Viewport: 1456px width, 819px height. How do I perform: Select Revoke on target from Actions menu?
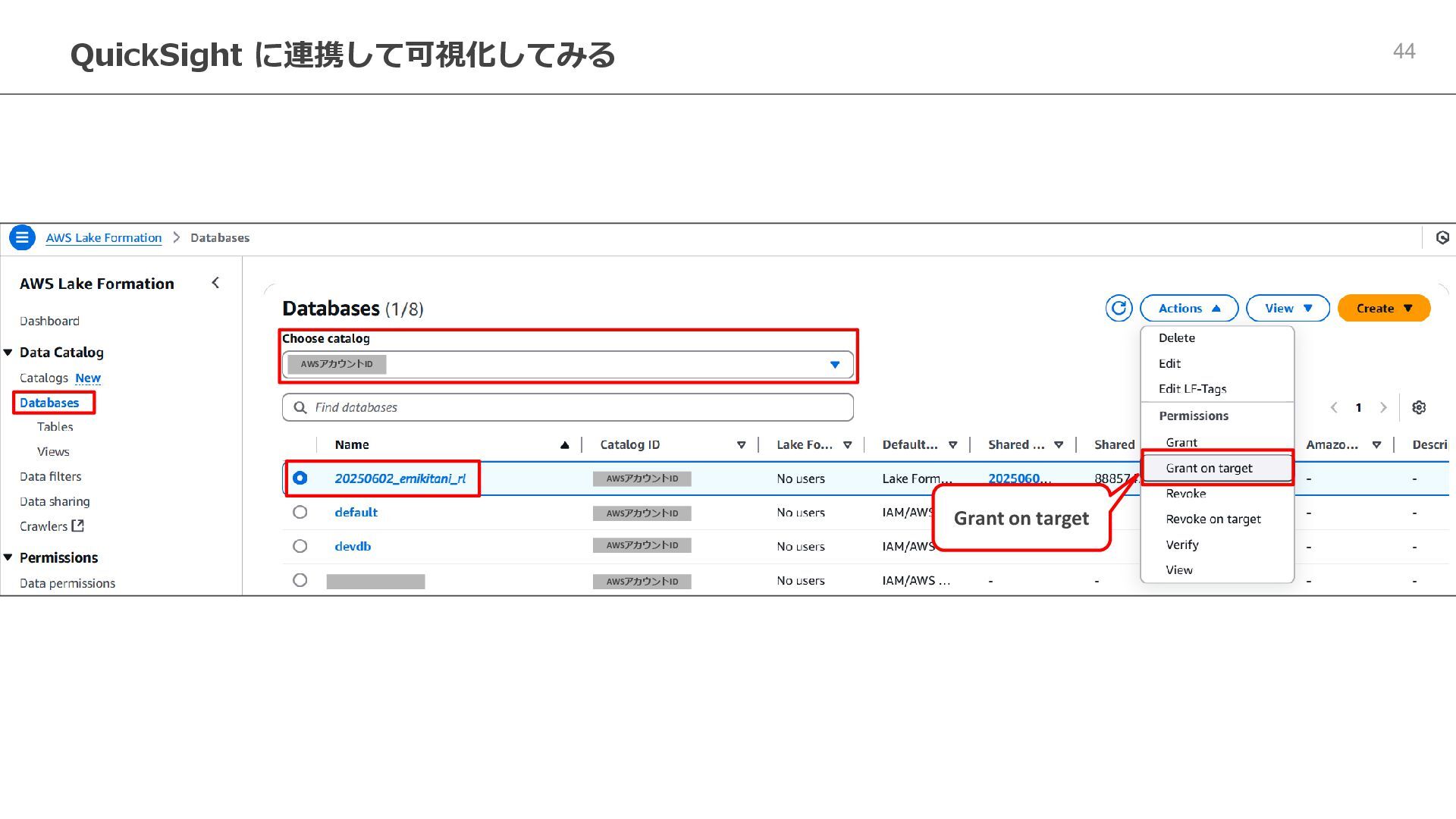tap(1213, 519)
